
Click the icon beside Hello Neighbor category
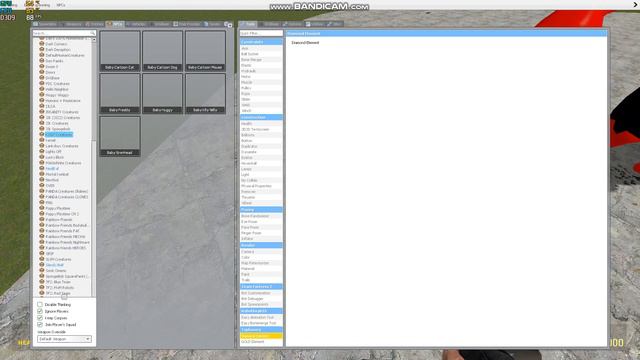click(42, 89)
